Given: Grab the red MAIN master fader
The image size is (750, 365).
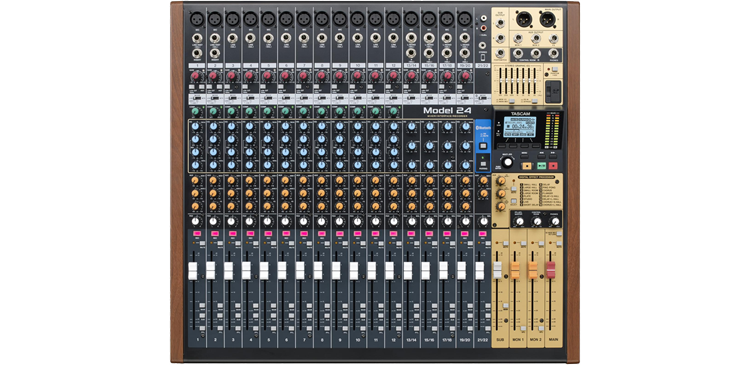Looking at the screenshot, I should 551,270.
